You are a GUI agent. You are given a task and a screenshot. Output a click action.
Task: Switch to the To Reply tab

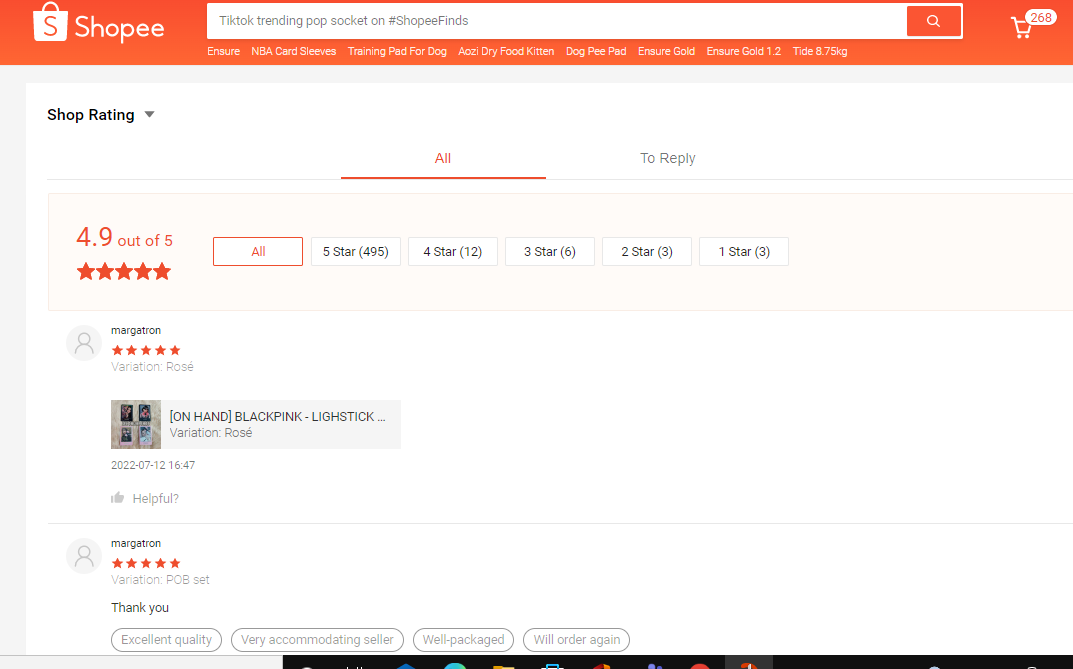click(667, 159)
